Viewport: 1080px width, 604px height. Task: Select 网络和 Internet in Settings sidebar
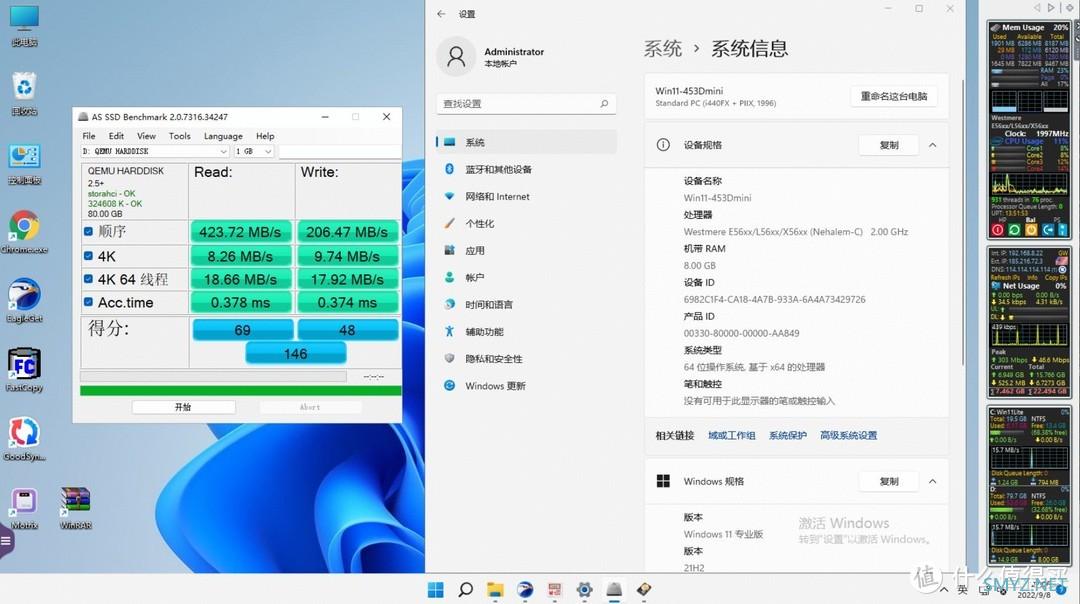click(527, 196)
